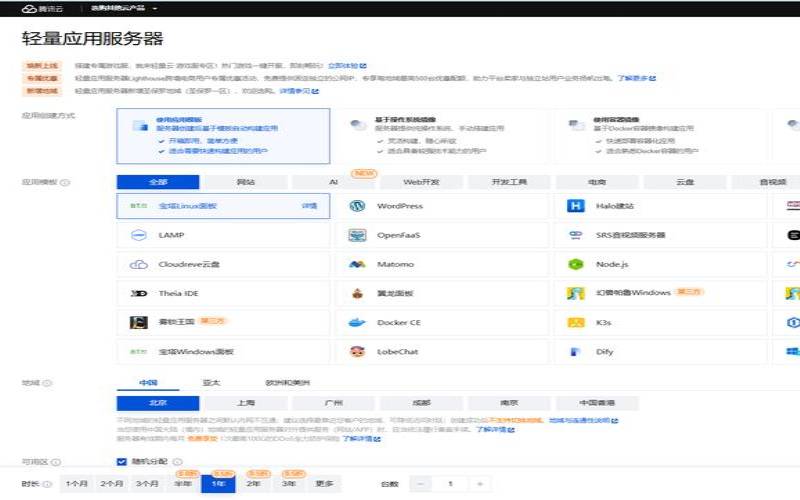Click the OpenFaaS template icon
The width and height of the screenshot is (800, 500).
tap(356, 236)
